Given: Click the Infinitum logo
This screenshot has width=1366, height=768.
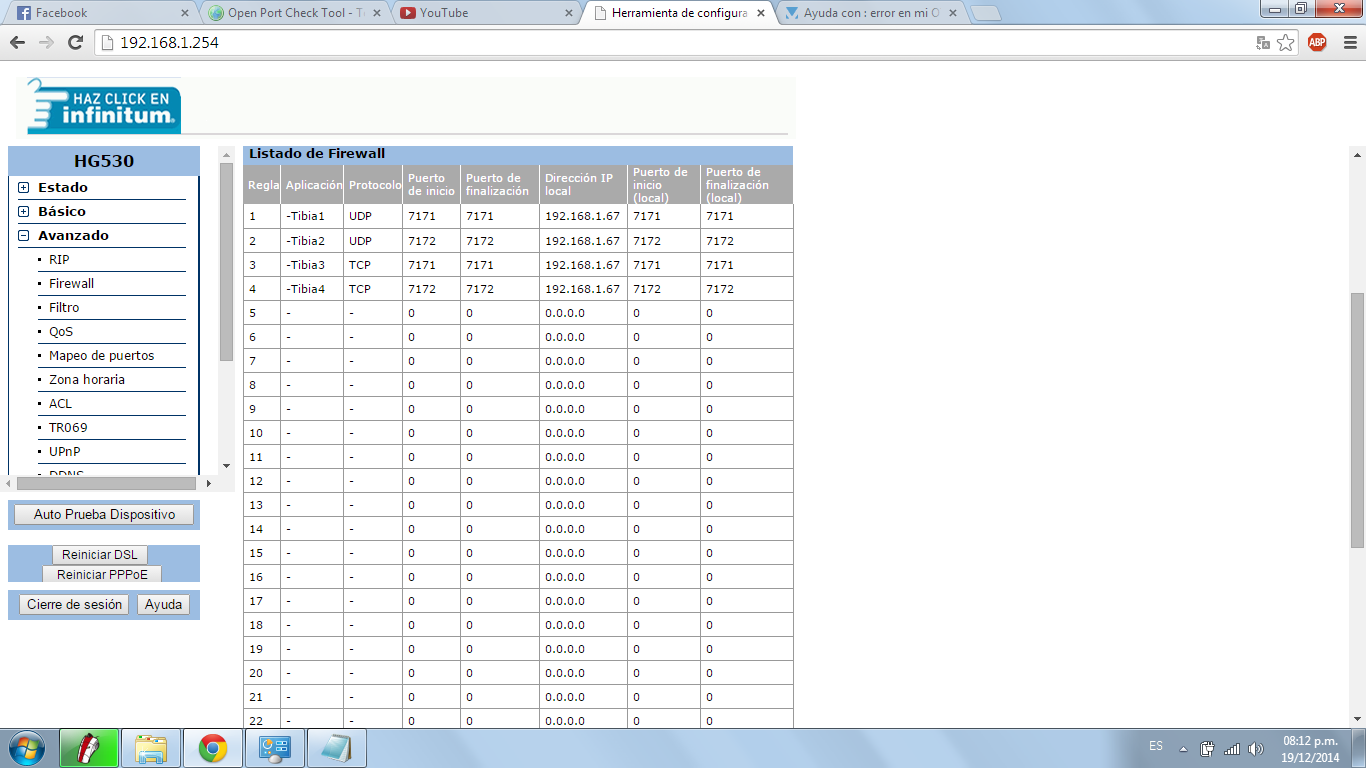Looking at the screenshot, I should point(103,106).
